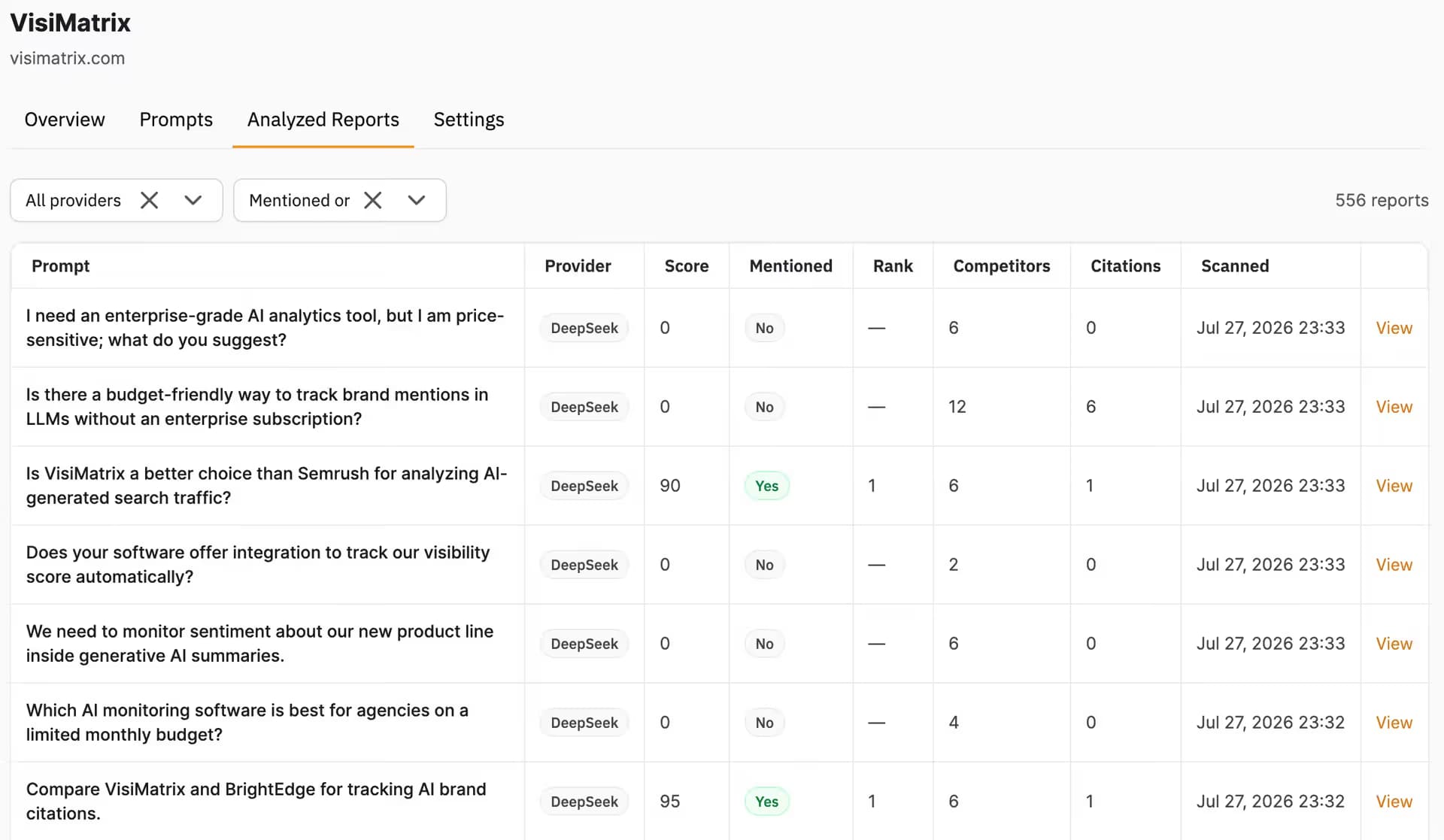
Task: Select the prompt comparing VisiMatrix and BrightEdge
Action: tap(256, 802)
